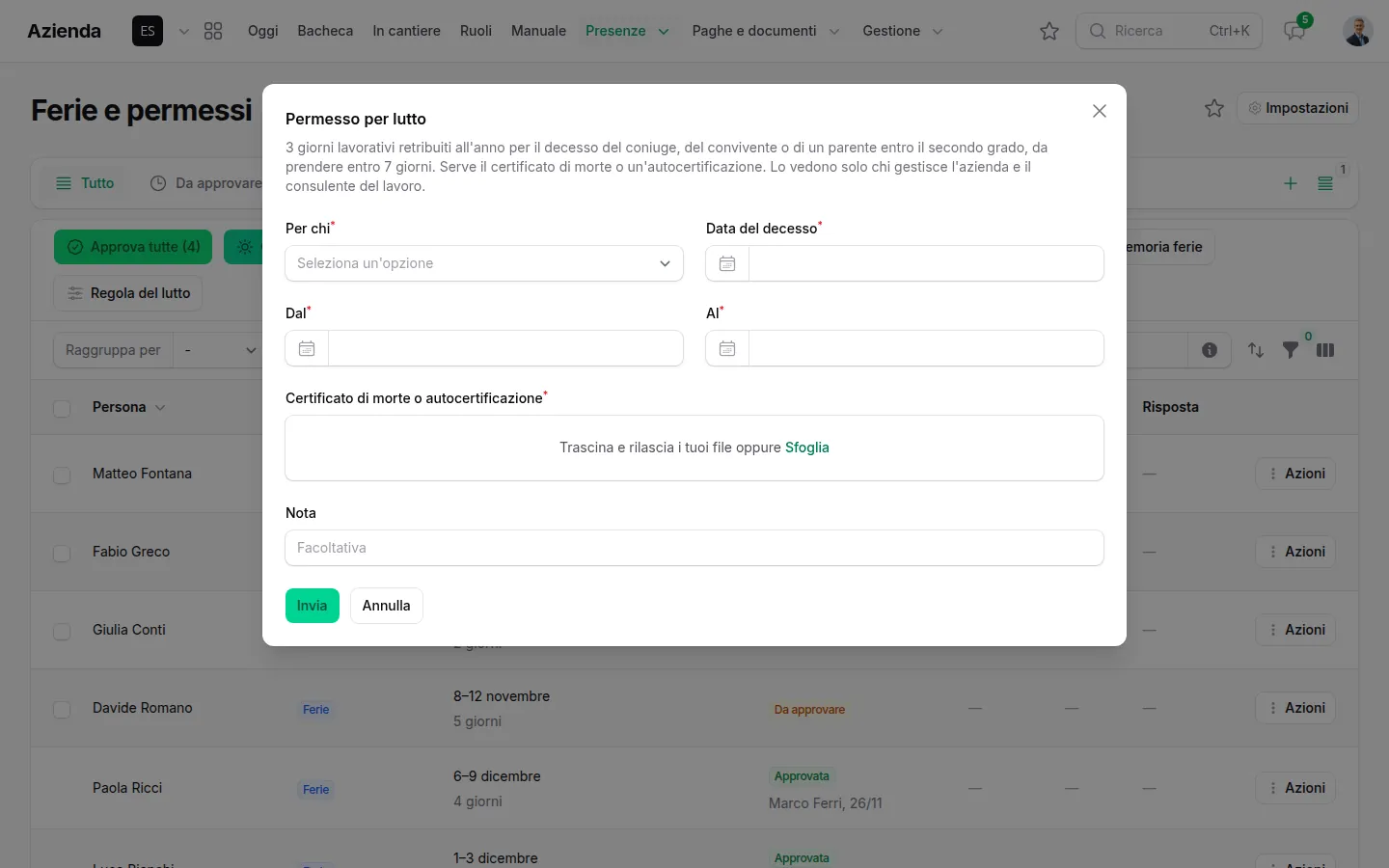Image resolution: width=1389 pixels, height=868 pixels.
Task: Click the green plus add view icon
Action: click(1291, 183)
